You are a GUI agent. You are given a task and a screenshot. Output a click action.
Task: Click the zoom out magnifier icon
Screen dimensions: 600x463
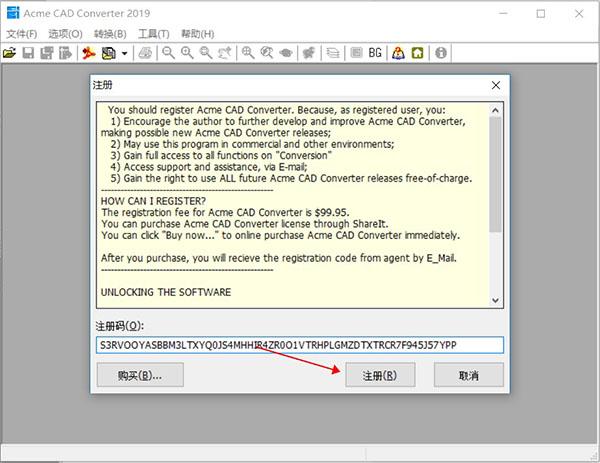(168, 53)
